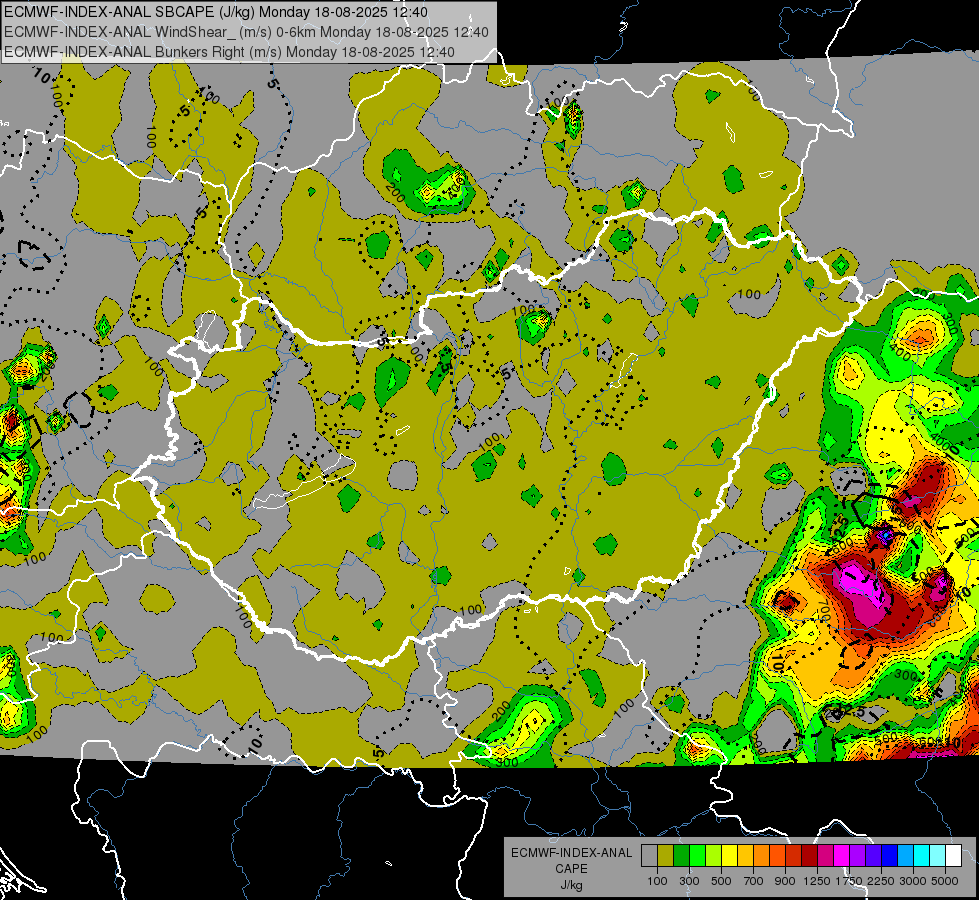Image resolution: width=979 pixels, height=900 pixels.
Task: Click the bright magenta legend swatch before 1750
Action: (842, 855)
